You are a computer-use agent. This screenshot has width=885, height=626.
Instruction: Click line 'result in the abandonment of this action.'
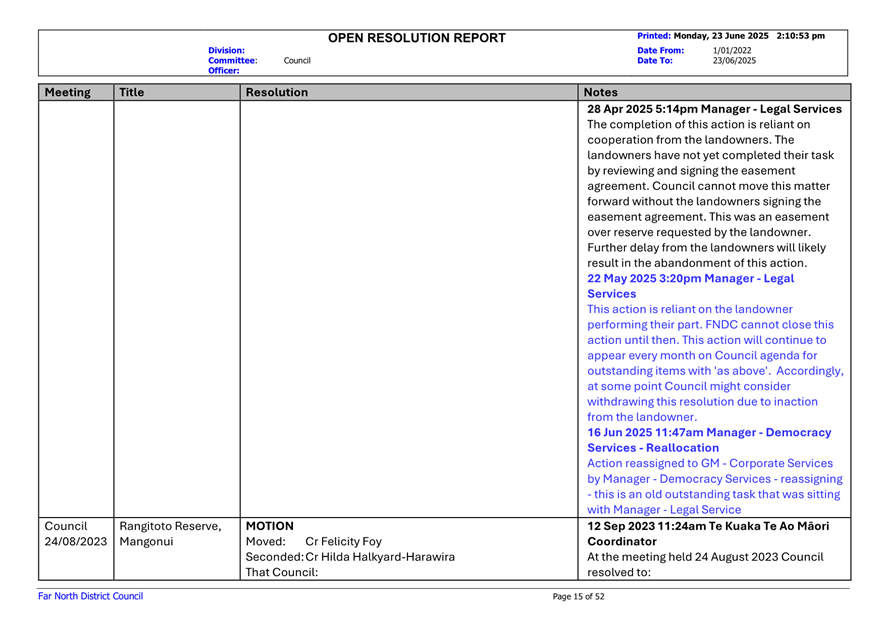click(x=697, y=263)
